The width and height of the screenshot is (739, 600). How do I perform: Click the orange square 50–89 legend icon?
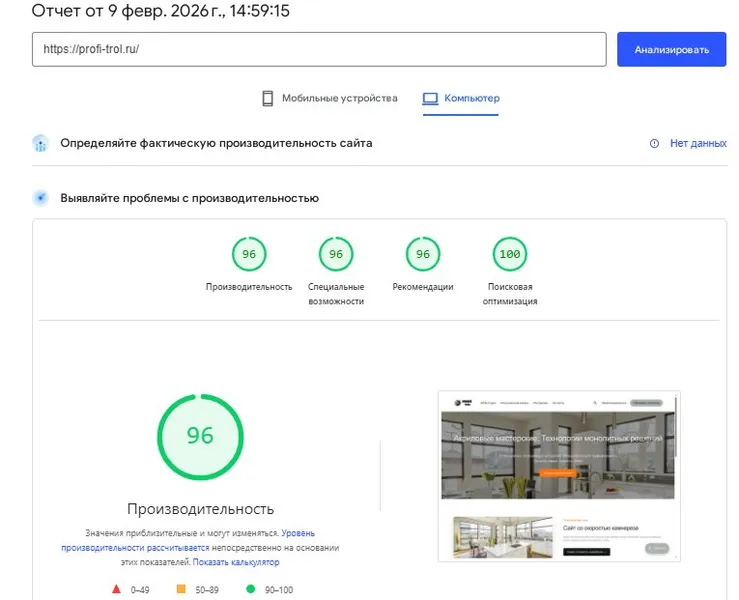click(181, 589)
